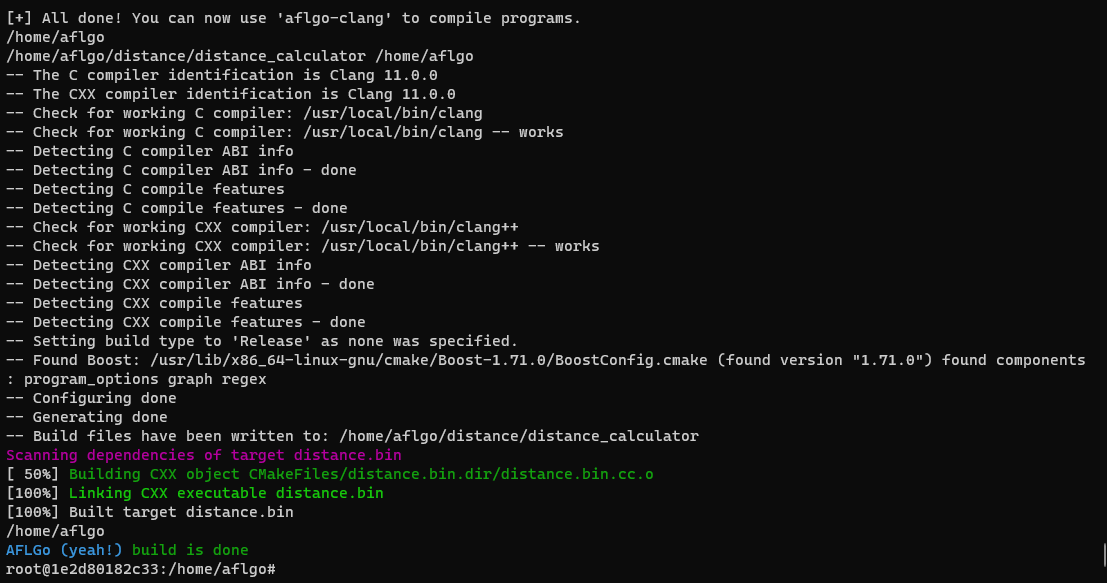Click the 'Generating done' line

coord(87,417)
